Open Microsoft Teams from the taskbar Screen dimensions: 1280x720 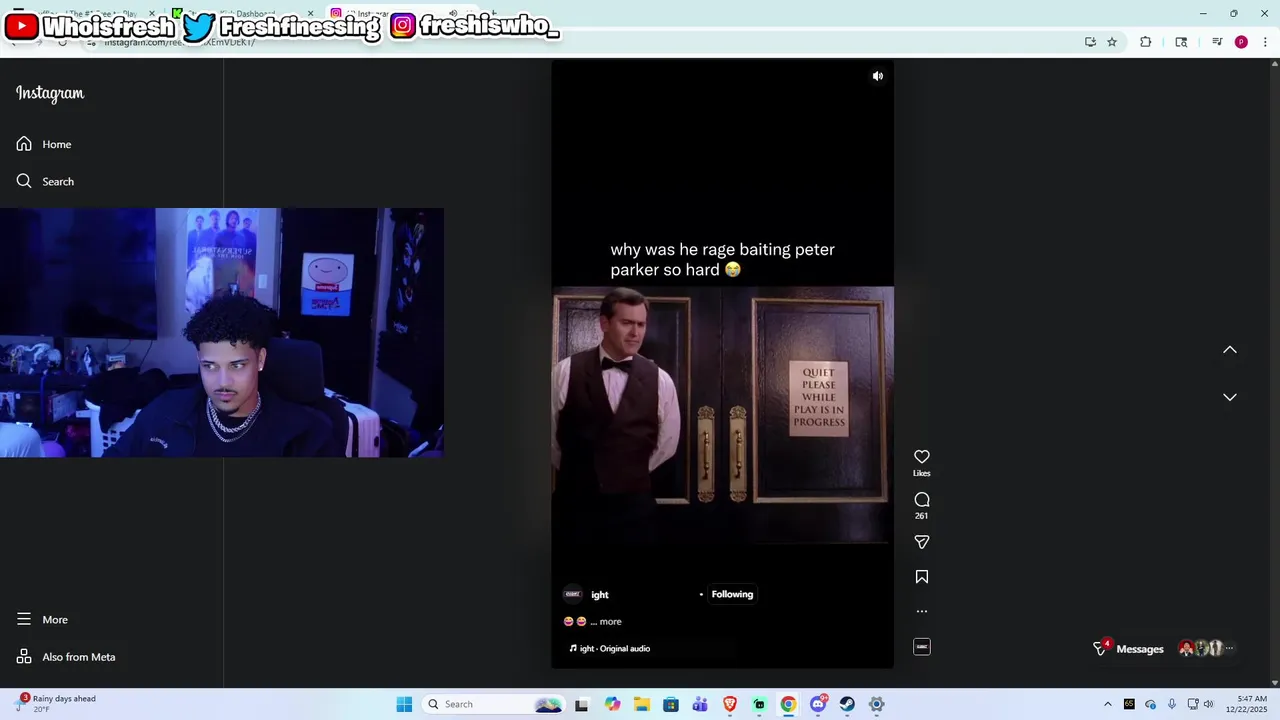tap(700, 704)
